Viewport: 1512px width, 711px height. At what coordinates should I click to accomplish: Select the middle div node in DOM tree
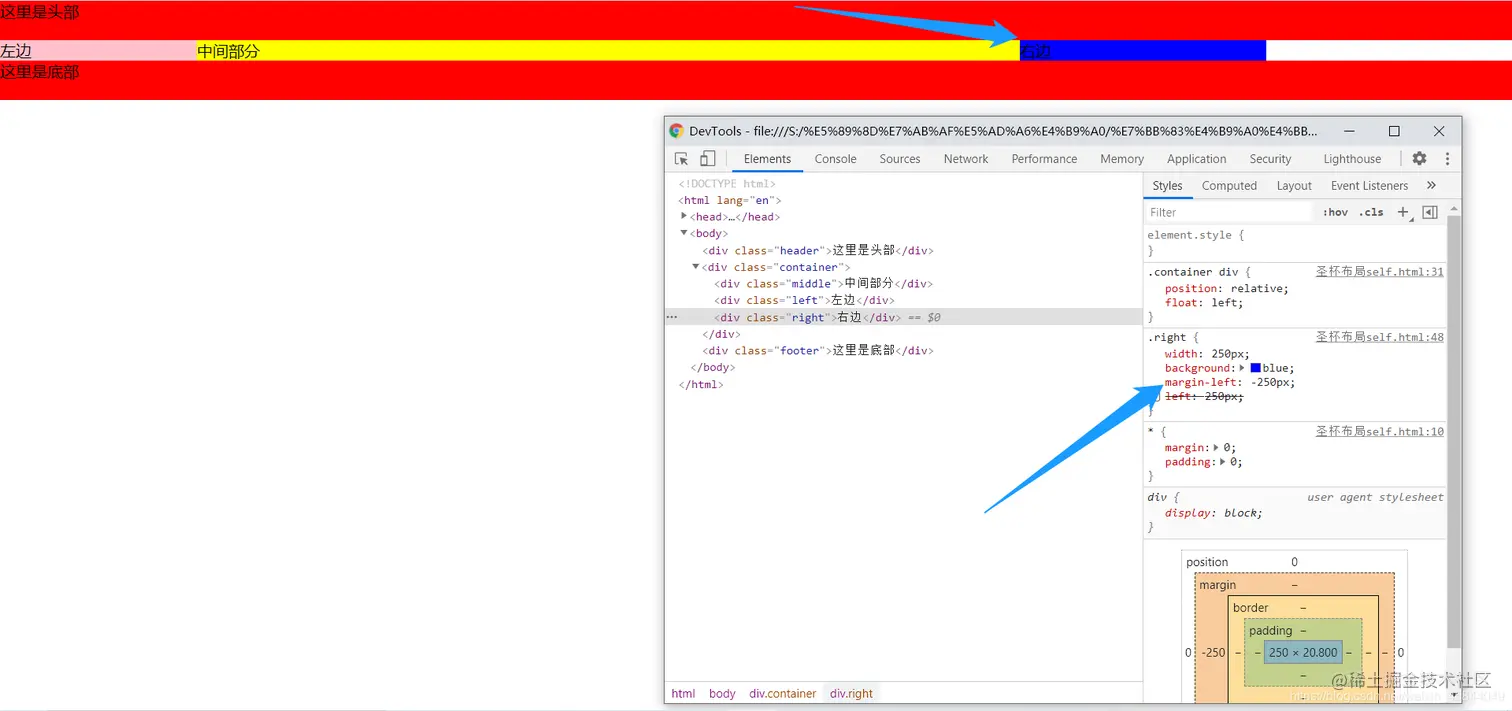pos(823,283)
